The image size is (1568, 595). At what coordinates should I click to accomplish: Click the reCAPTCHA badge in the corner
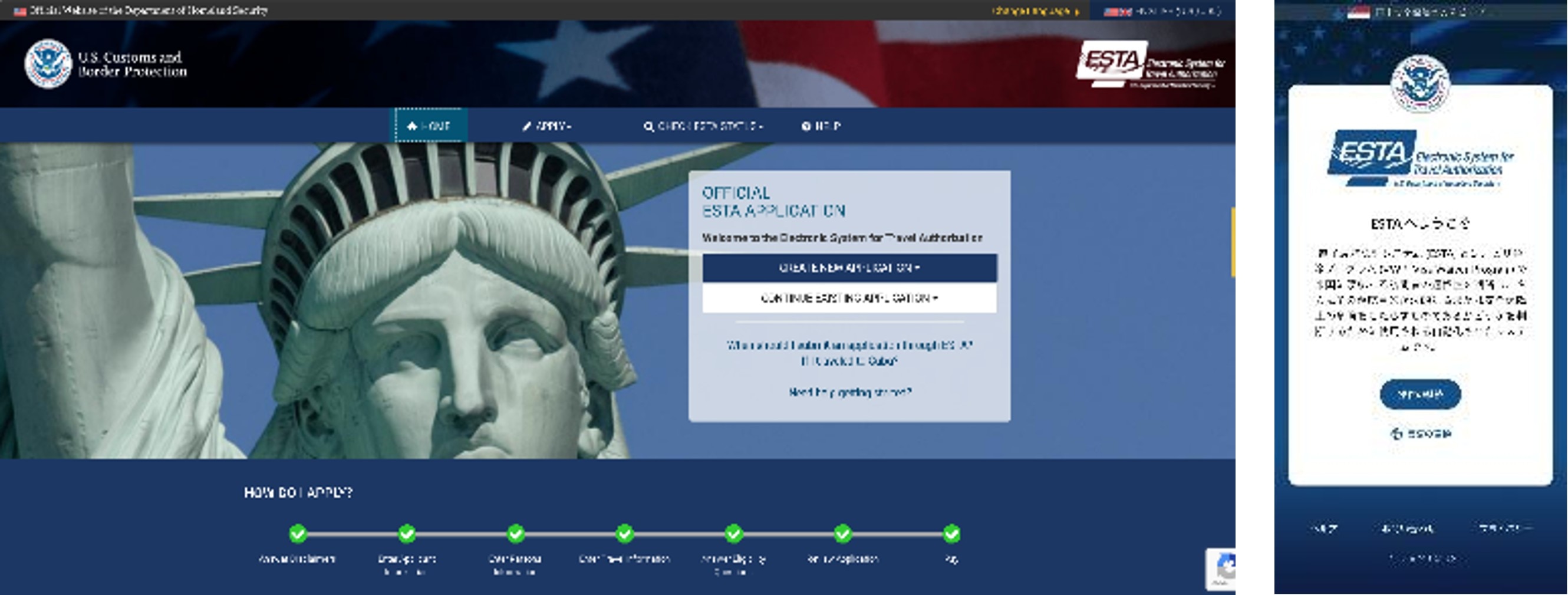tap(1221, 569)
